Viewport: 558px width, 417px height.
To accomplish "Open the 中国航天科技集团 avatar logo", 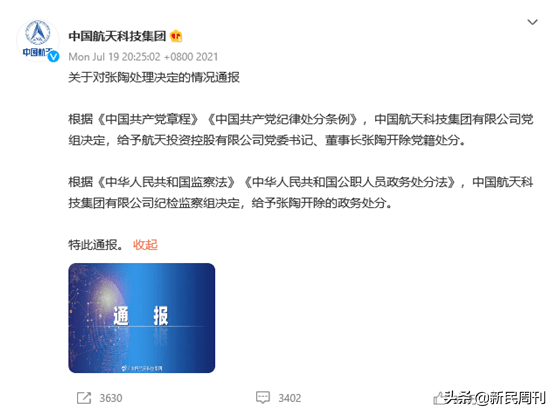I will coord(38,40).
